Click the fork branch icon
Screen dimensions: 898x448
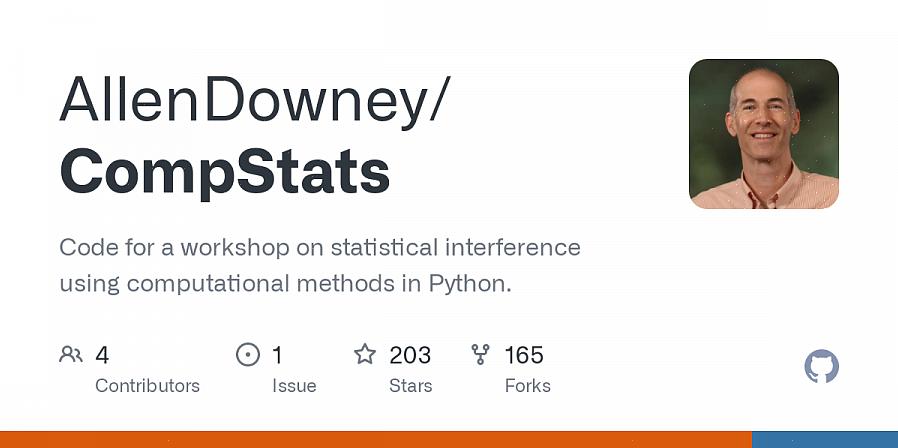(481, 354)
